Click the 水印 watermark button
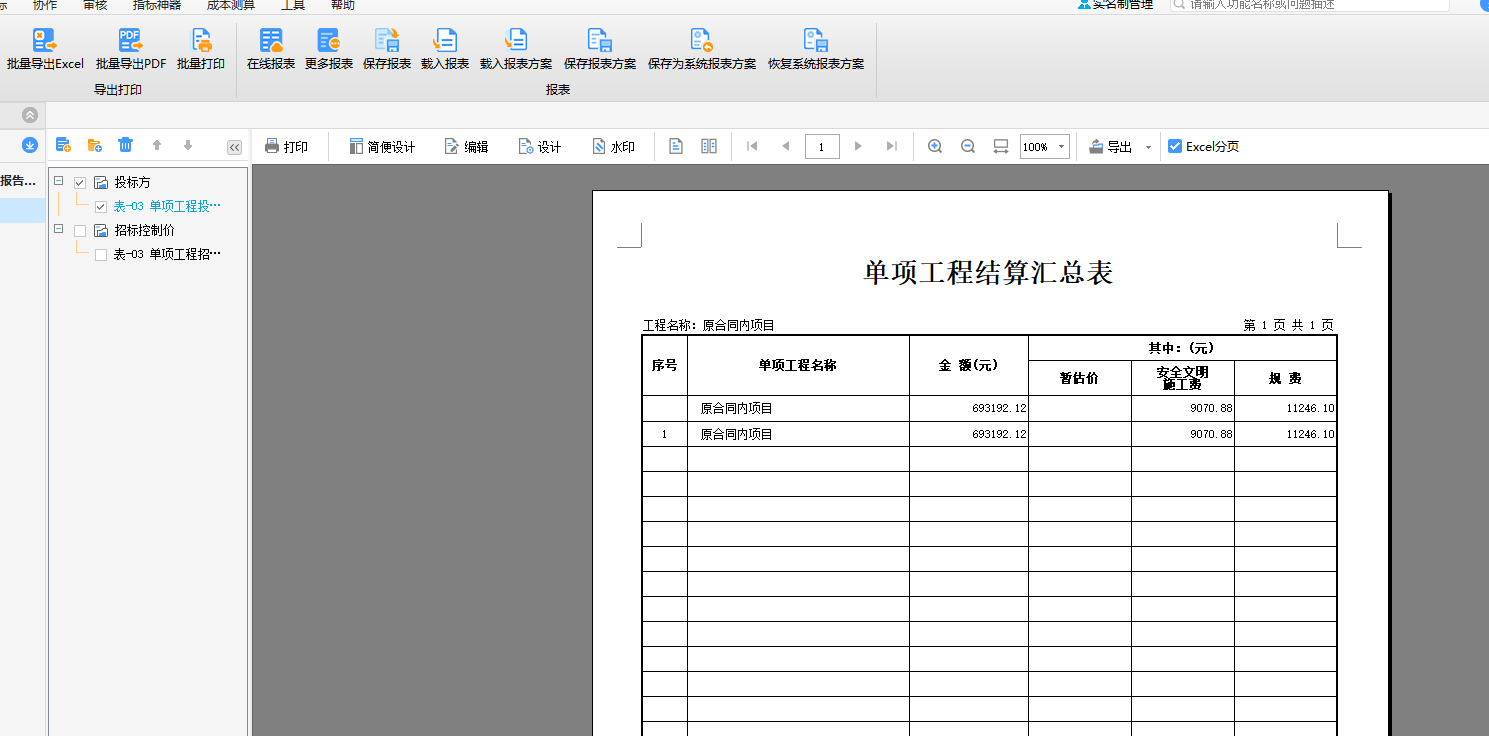 [x=613, y=146]
